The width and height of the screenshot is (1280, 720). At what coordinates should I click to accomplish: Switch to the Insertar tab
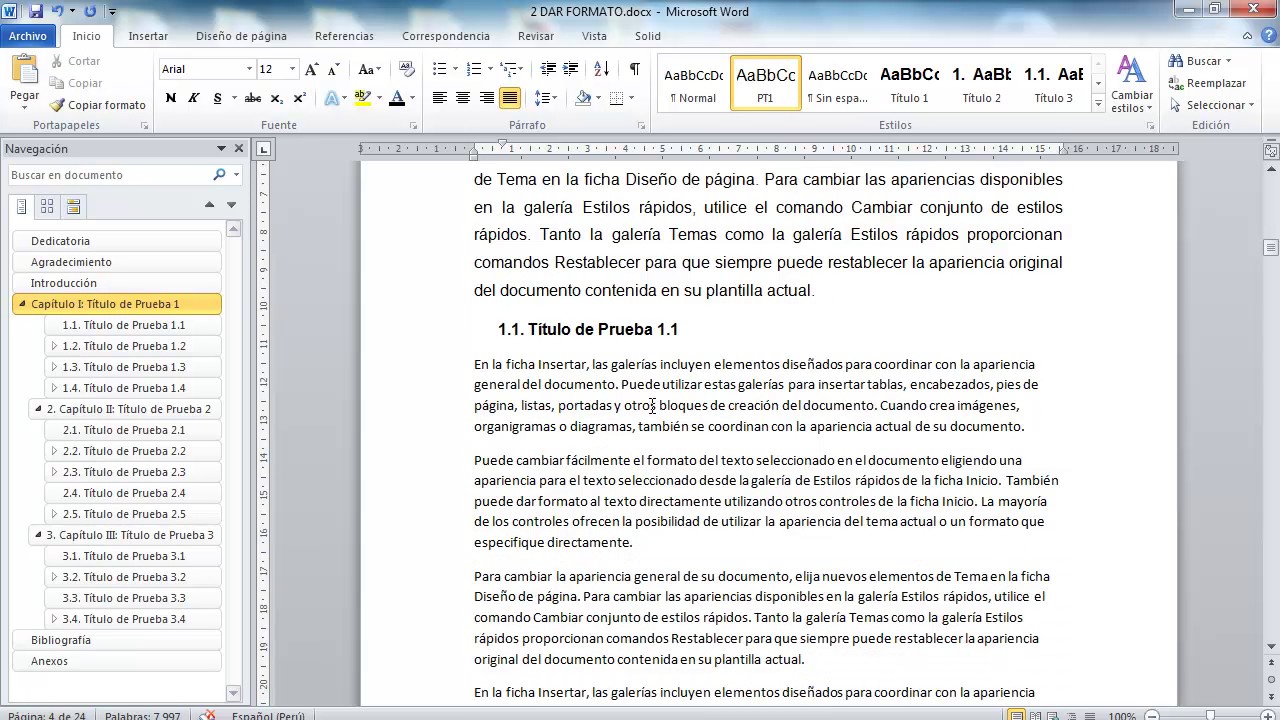[148, 36]
